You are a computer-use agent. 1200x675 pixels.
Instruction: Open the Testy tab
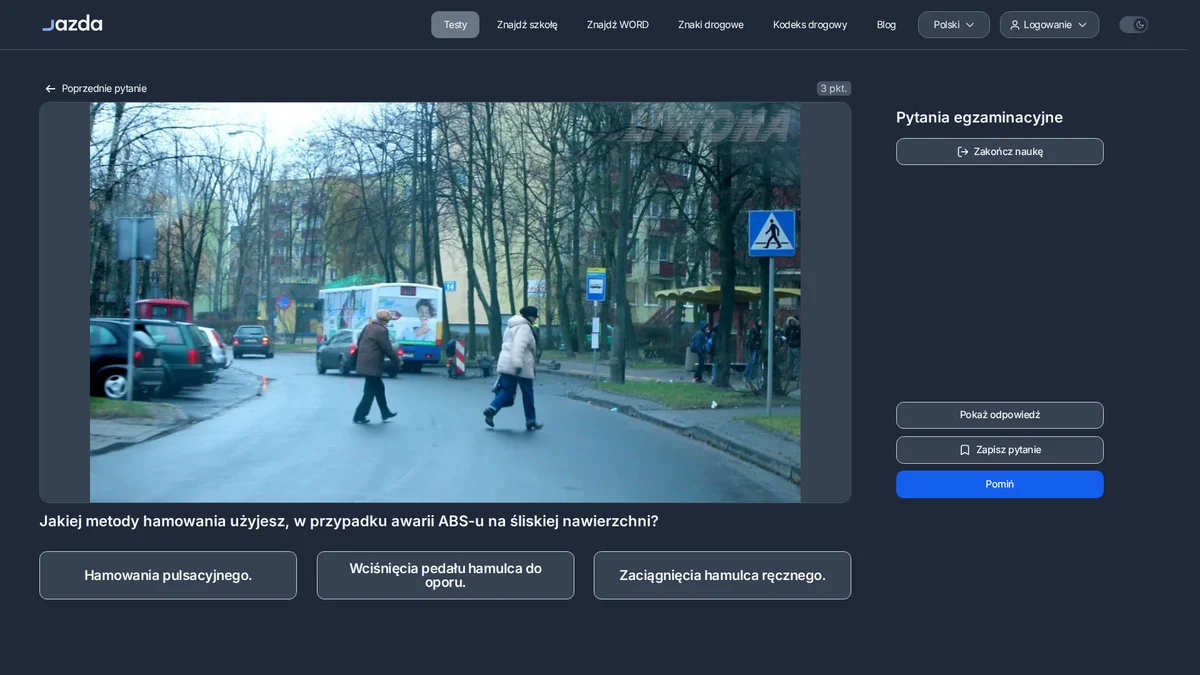(x=455, y=25)
